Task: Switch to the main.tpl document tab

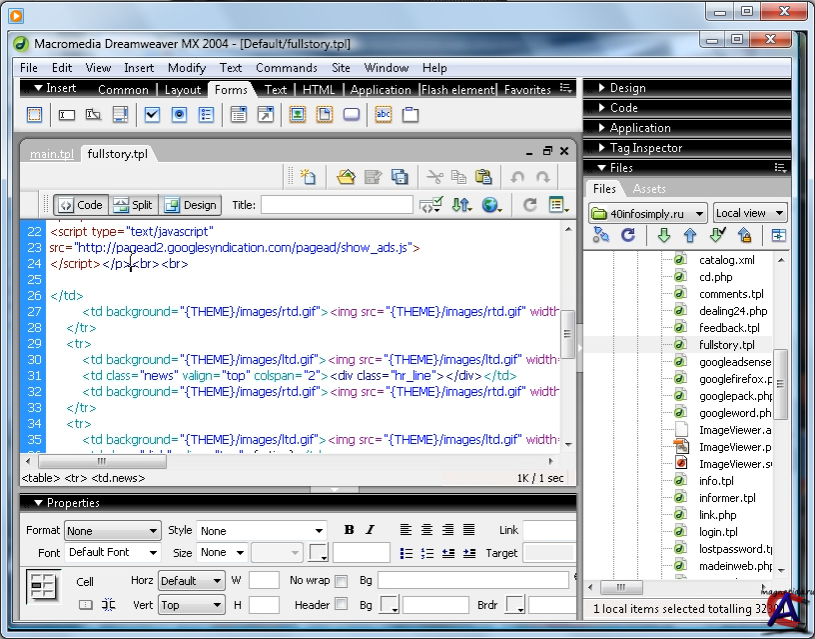Action: tap(51, 154)
